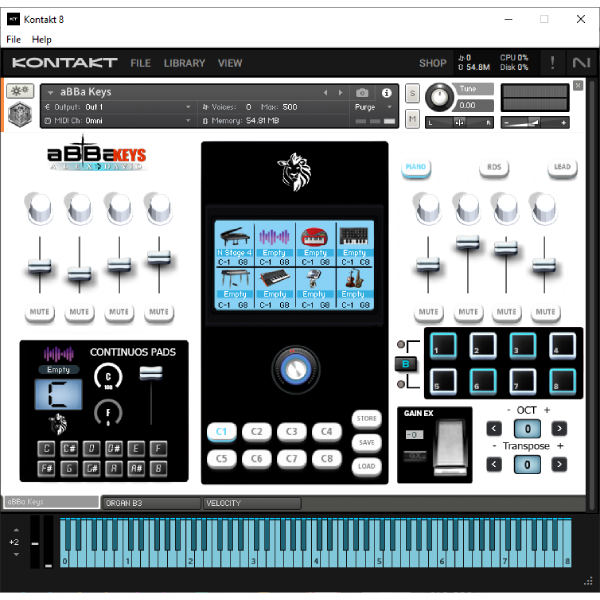
Task: Click pad number 4
Action: 562,346
